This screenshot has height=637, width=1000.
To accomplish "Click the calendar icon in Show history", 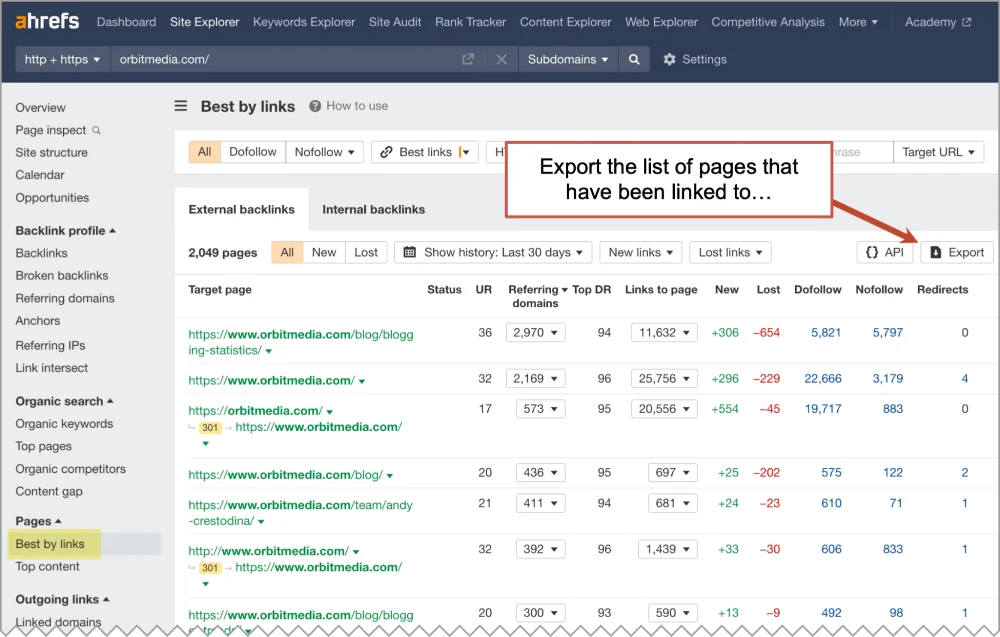I will 409,252.
